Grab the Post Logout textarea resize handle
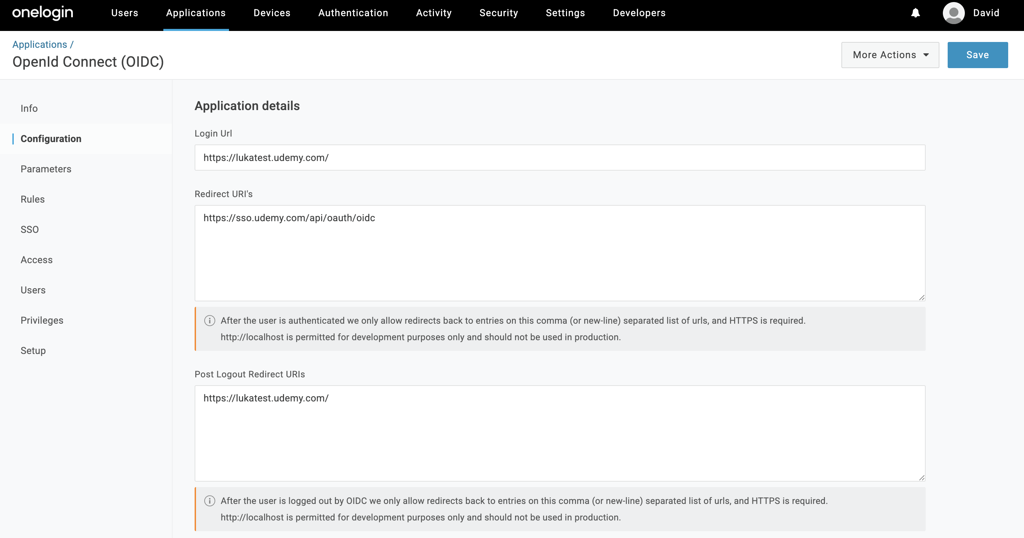The image size is (1024, 538). point(921,477)
